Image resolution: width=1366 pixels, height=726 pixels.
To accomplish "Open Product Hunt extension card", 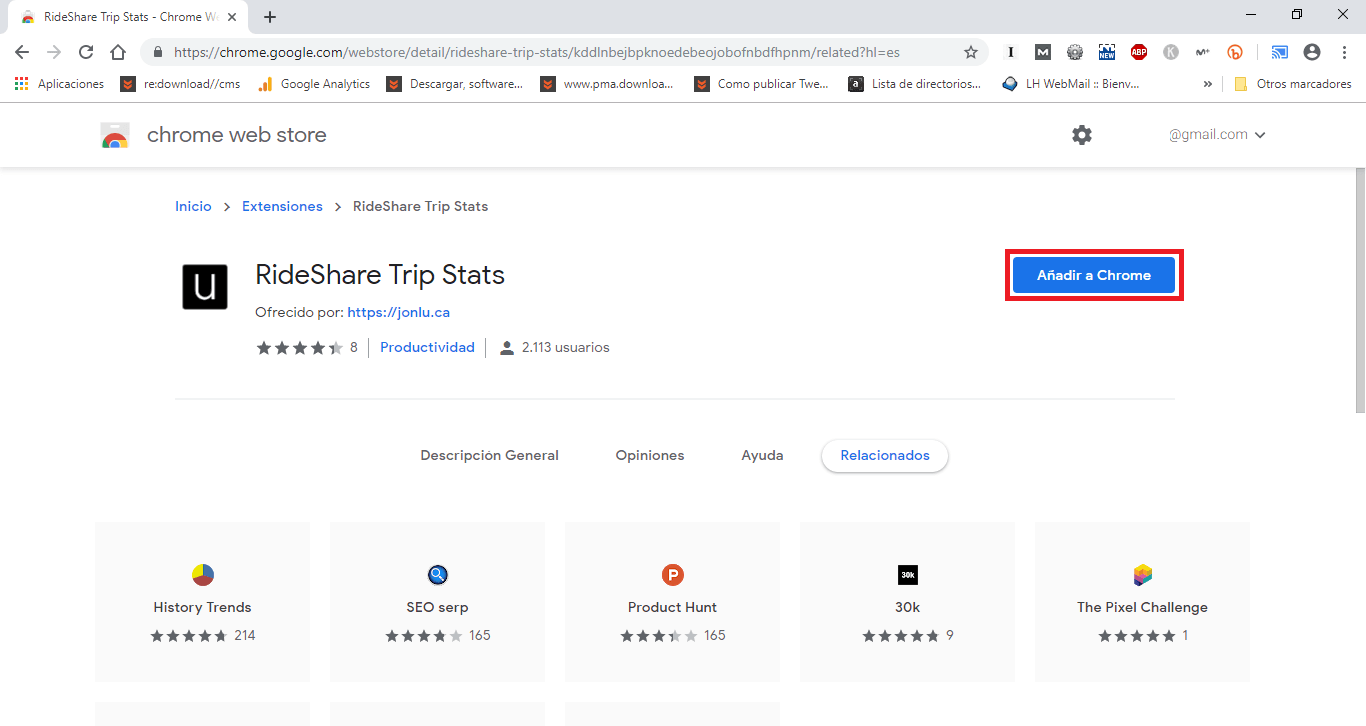I will 672,602.
